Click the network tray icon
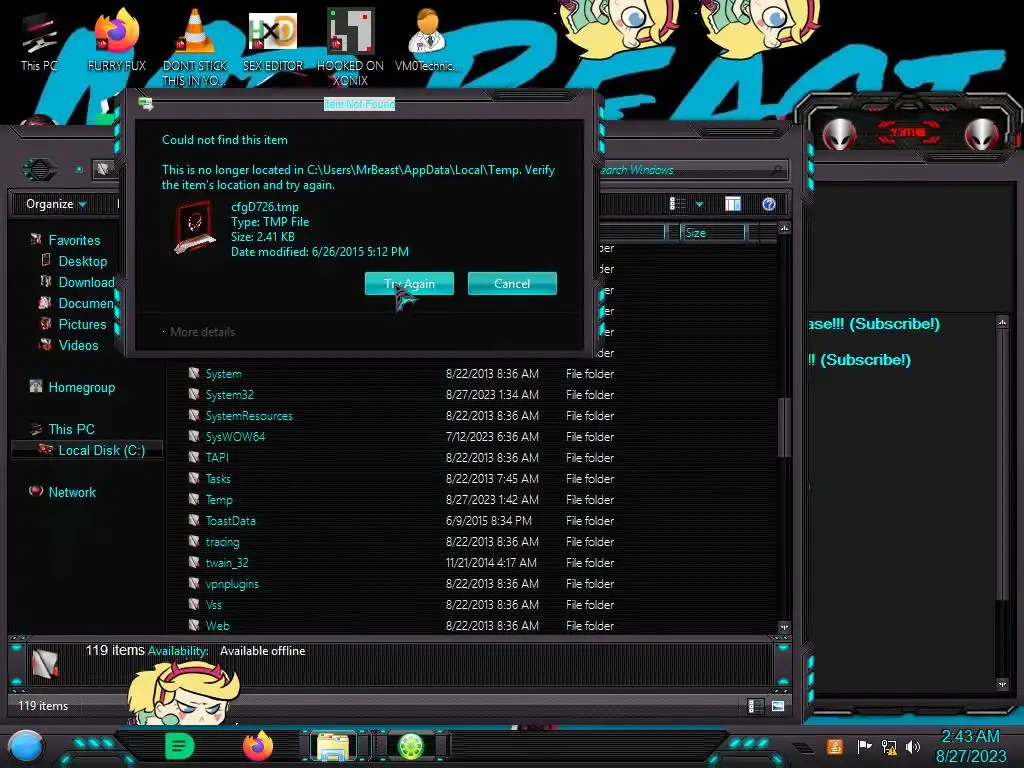1024x768 pixels. 889,746
